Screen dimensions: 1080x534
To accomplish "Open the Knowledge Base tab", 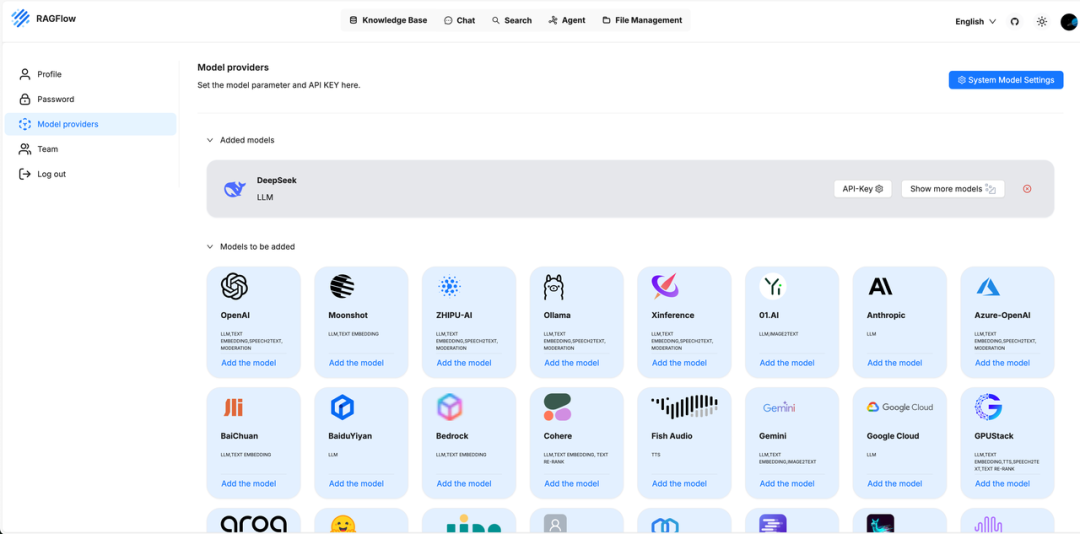I will (x=388, y=21).
